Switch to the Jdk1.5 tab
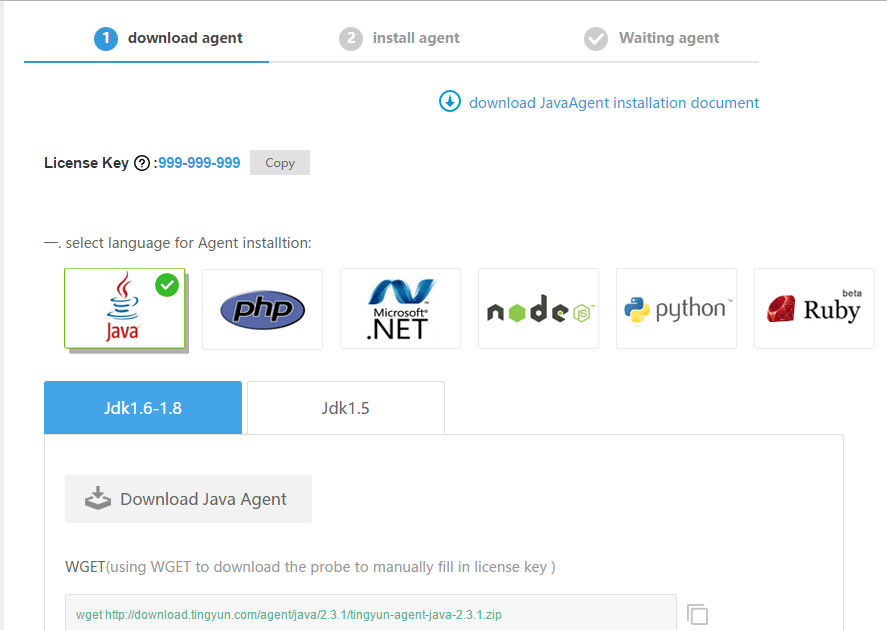 [345, 408]
